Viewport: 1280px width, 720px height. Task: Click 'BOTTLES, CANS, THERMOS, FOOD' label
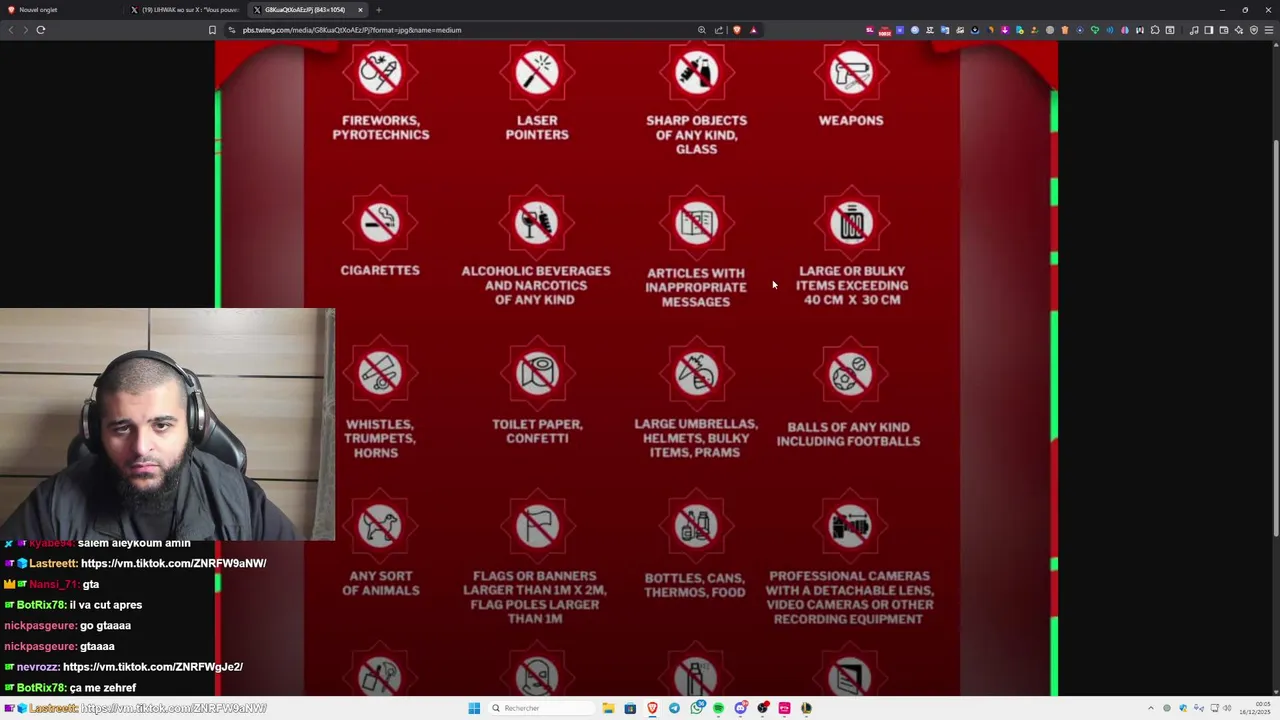pyautogui.click(x=695, y=585)
